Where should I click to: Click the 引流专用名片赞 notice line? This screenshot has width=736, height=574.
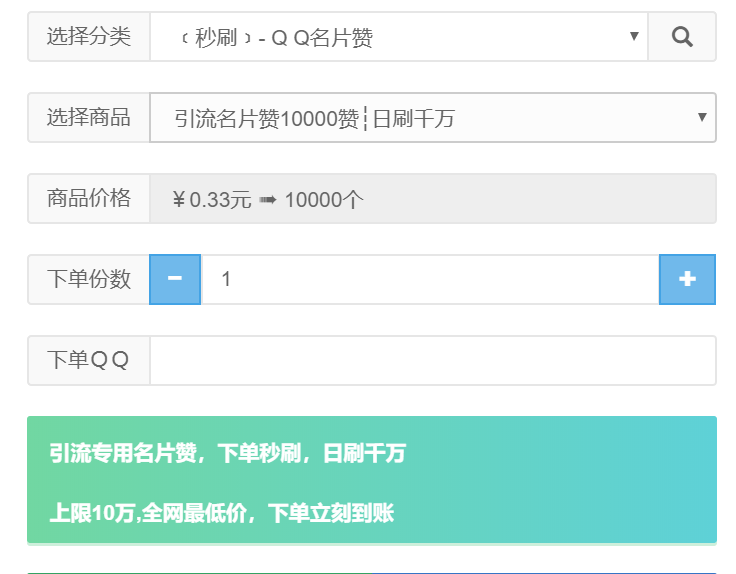228,454
